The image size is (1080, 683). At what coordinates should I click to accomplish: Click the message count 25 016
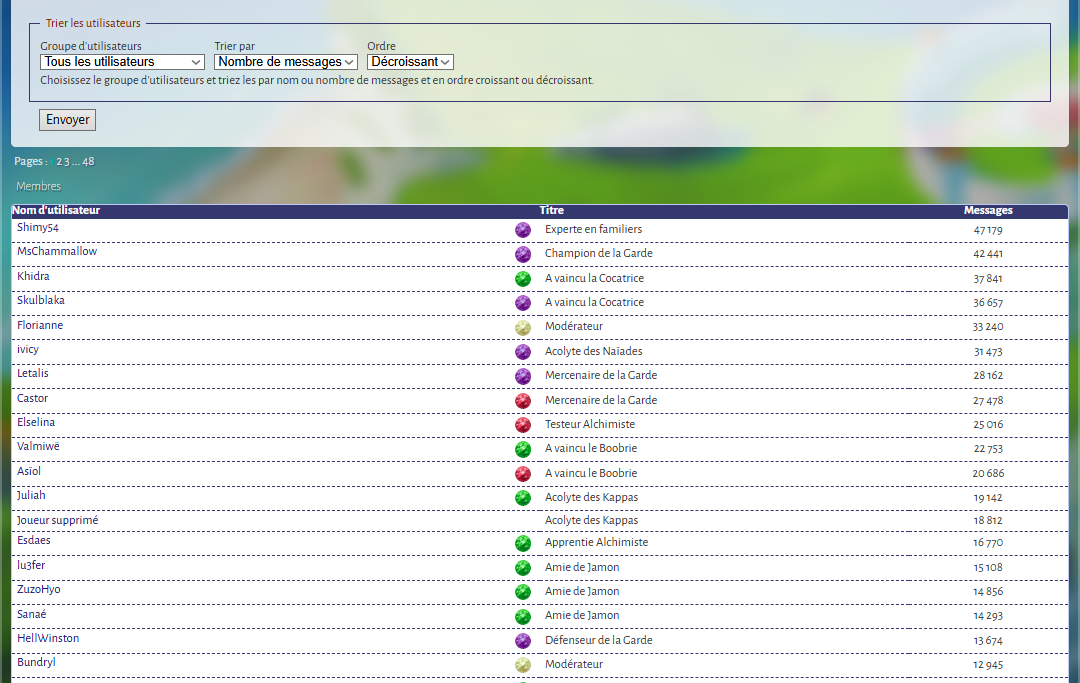pyautogui.click(x=988, y=425)
